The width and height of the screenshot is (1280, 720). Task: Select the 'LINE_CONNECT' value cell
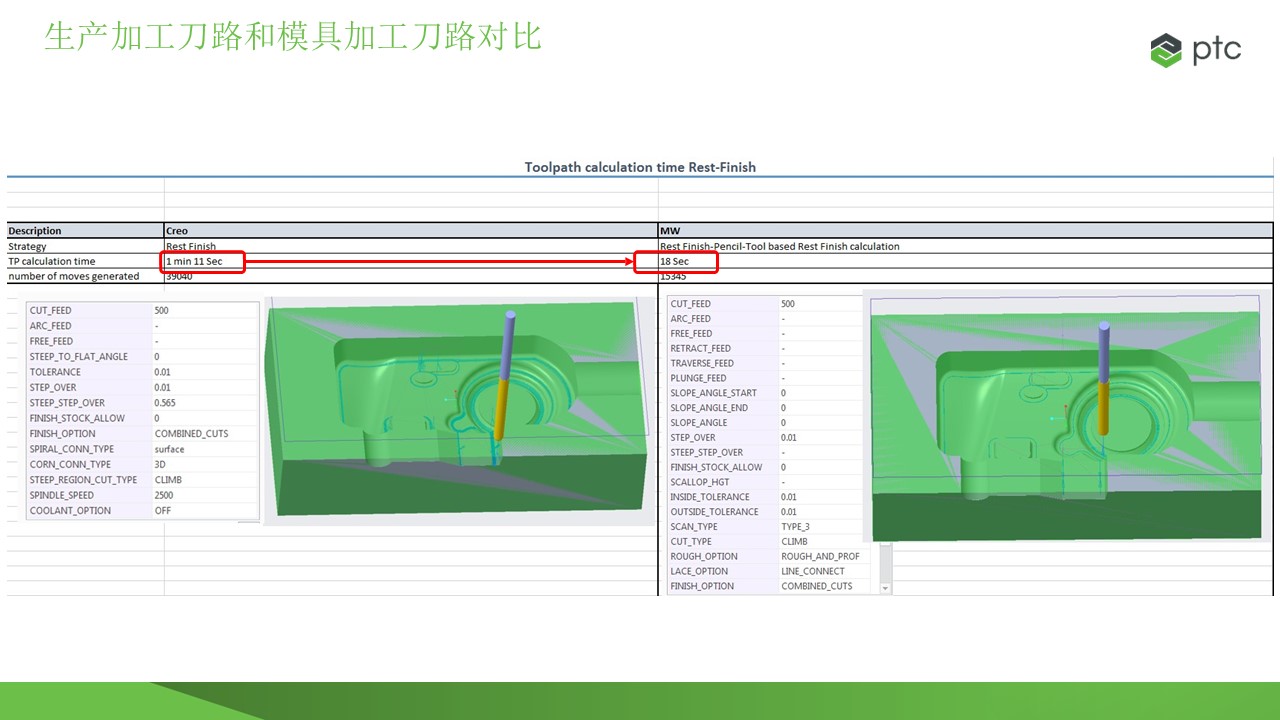(813, 572)
